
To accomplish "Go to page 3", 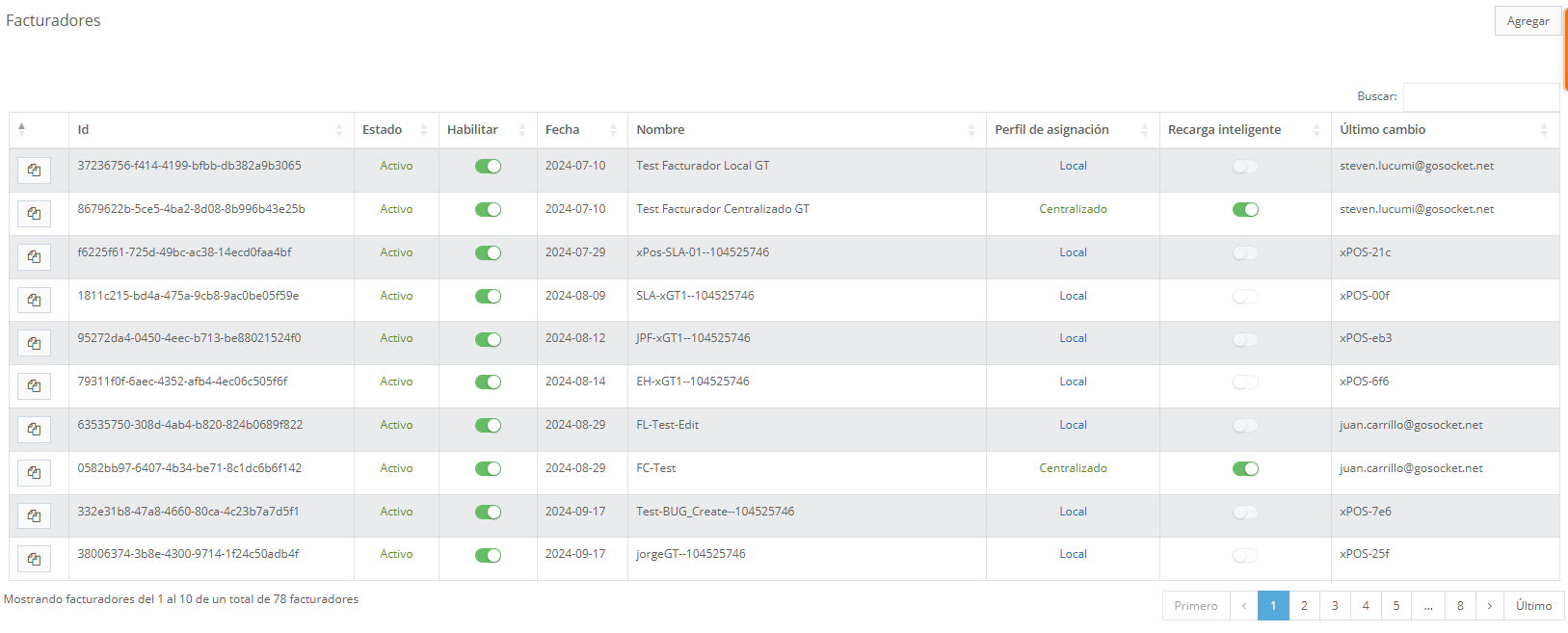I will 1335,605.
